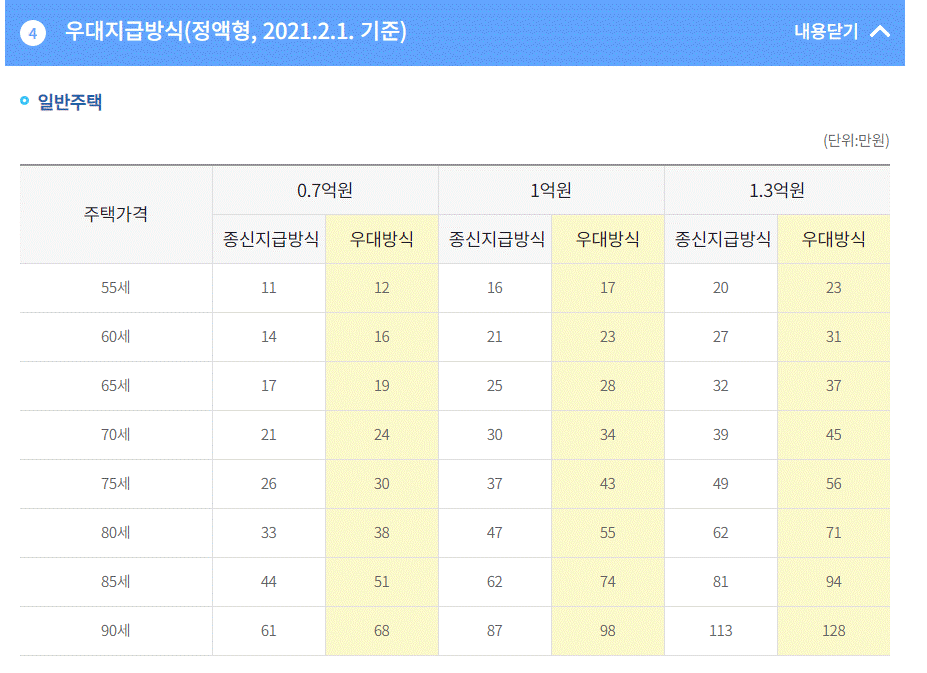The height and width of the screenshot is (673, 927).
Task: Click value 81 in the 85세 row
Action: pos(721,582)
